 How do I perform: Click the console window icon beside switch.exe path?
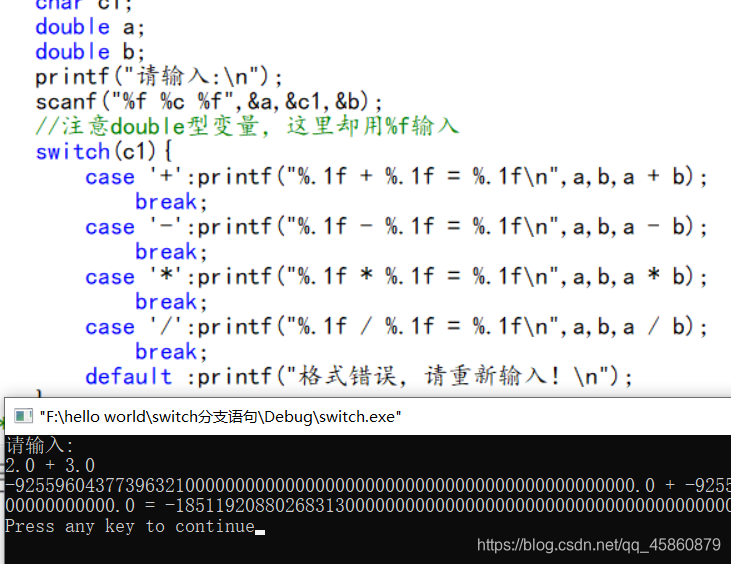(x=23, y=416)
